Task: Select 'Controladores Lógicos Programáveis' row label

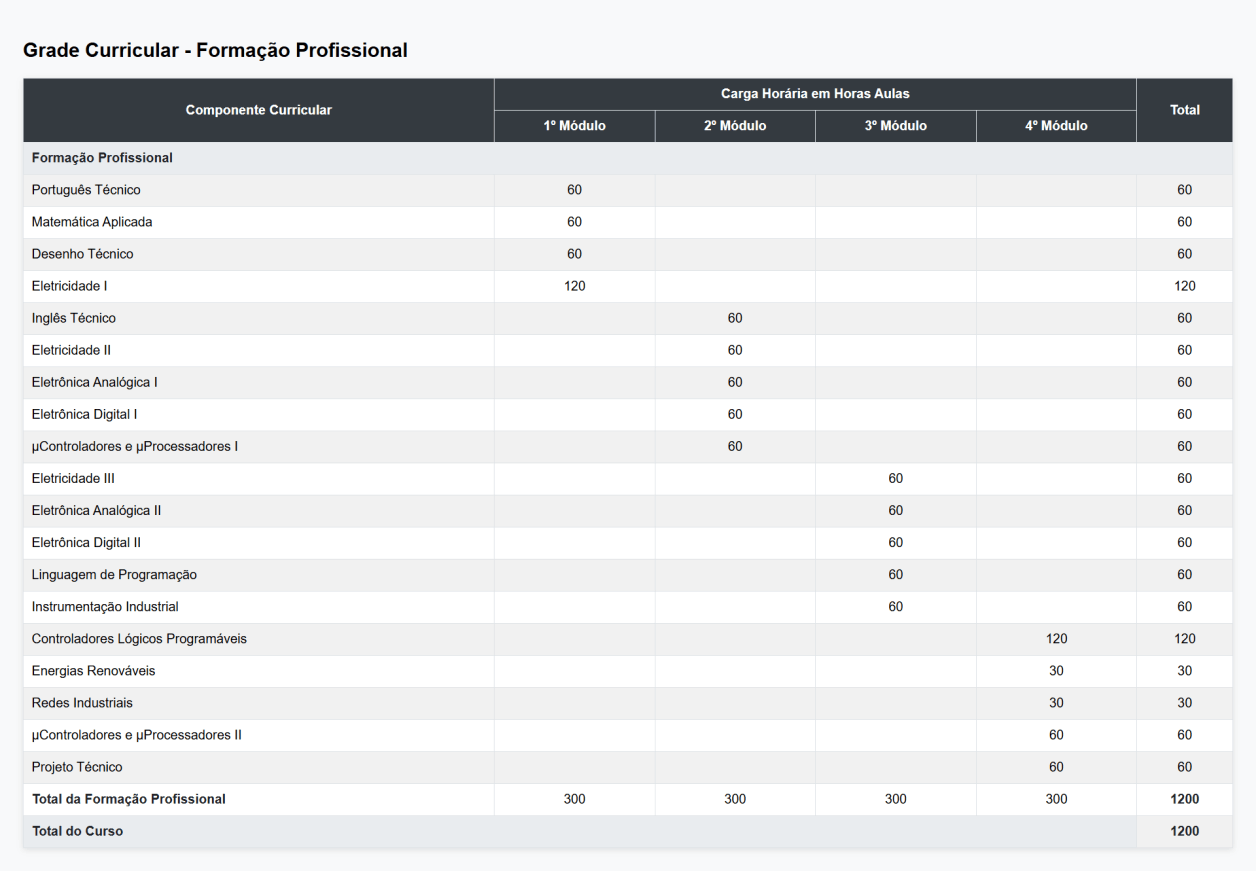Action: click(140, 638)
